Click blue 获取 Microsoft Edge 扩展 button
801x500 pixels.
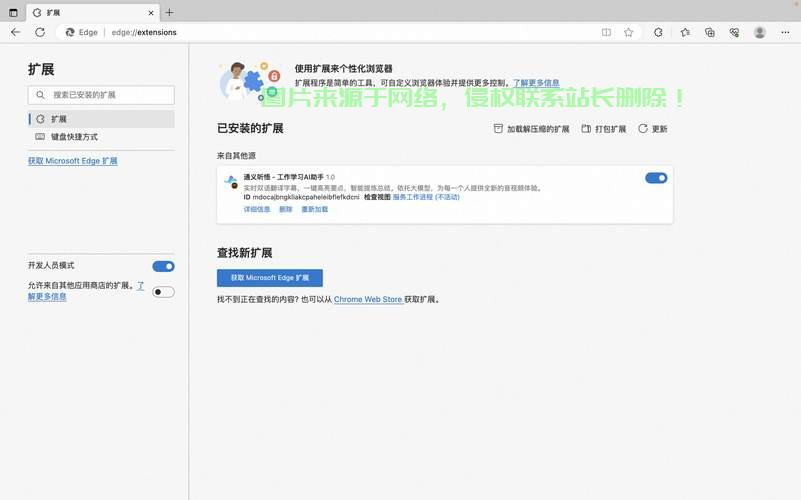point(270,278)
